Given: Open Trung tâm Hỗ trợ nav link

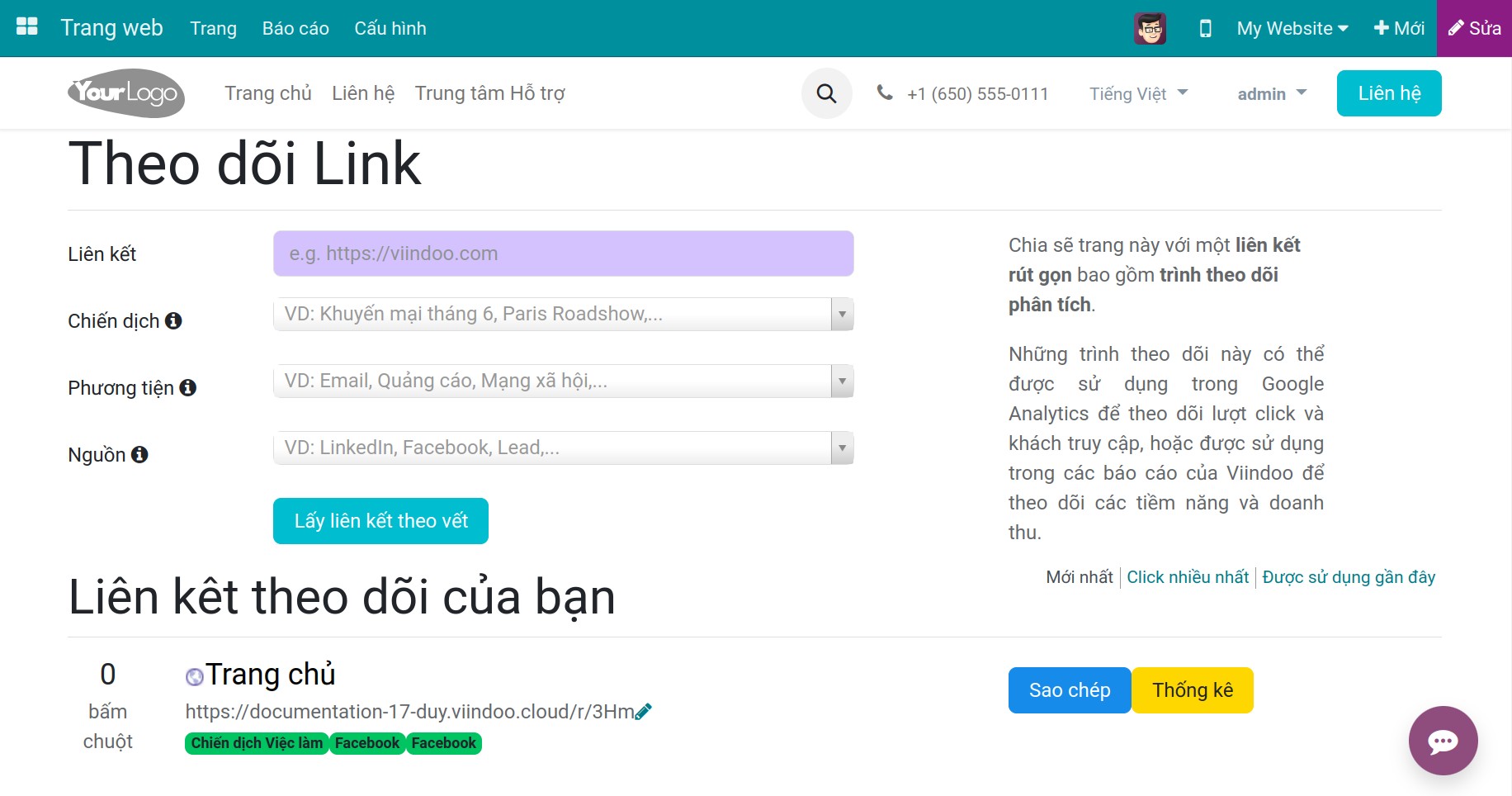Looking at the screenshot, I should [489, 93].
